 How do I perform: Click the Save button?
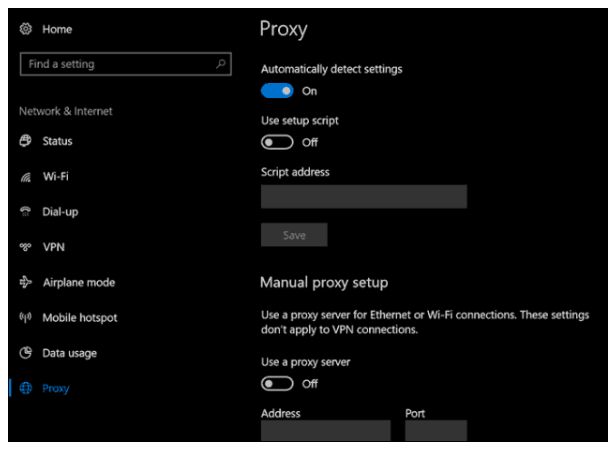tap(294, 235)
